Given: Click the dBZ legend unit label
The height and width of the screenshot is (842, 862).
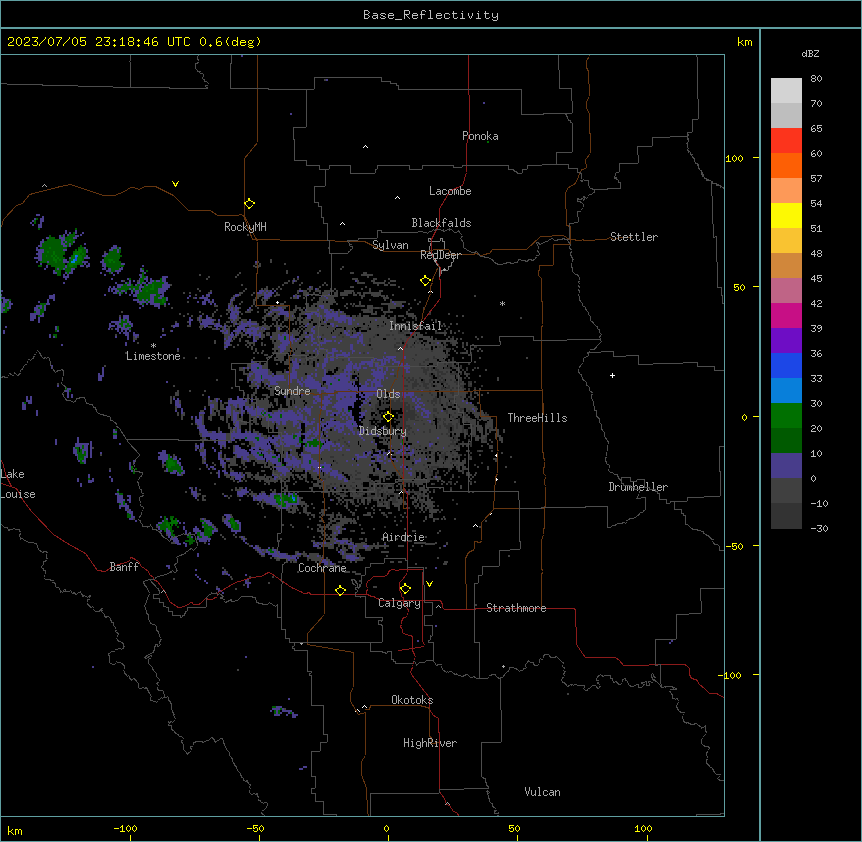Looking at the screenshot, I should pos(810,53).
